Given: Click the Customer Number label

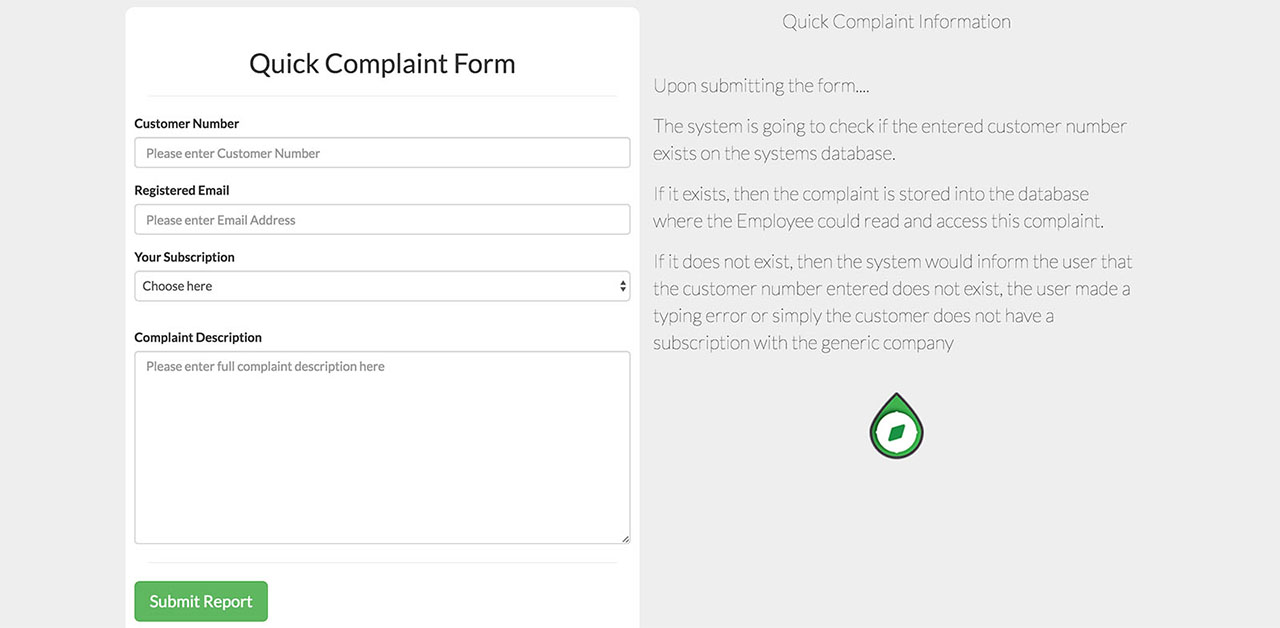Looking at the screenshot, I should click(187, 124).
